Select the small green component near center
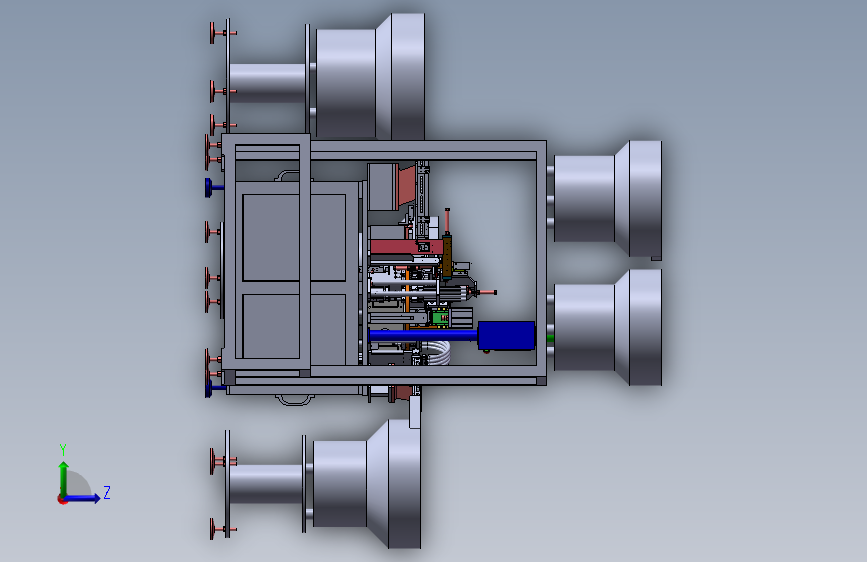The width and height of the screenshot is (867, 562). (x=440, y=318)
